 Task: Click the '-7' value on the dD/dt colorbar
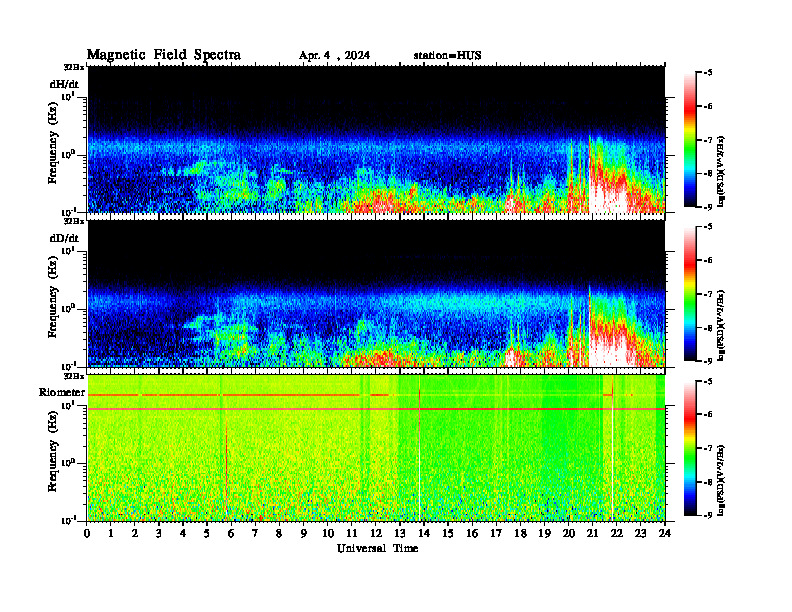(707, 293)
